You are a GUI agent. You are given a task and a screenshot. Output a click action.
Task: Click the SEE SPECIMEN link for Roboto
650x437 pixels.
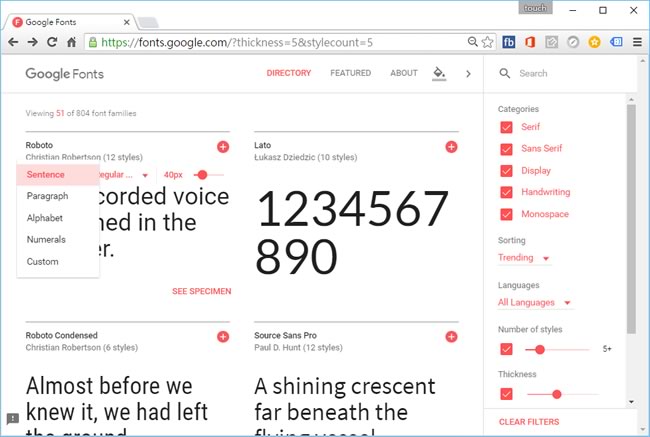pyautogui.click(x=201, y=291)
